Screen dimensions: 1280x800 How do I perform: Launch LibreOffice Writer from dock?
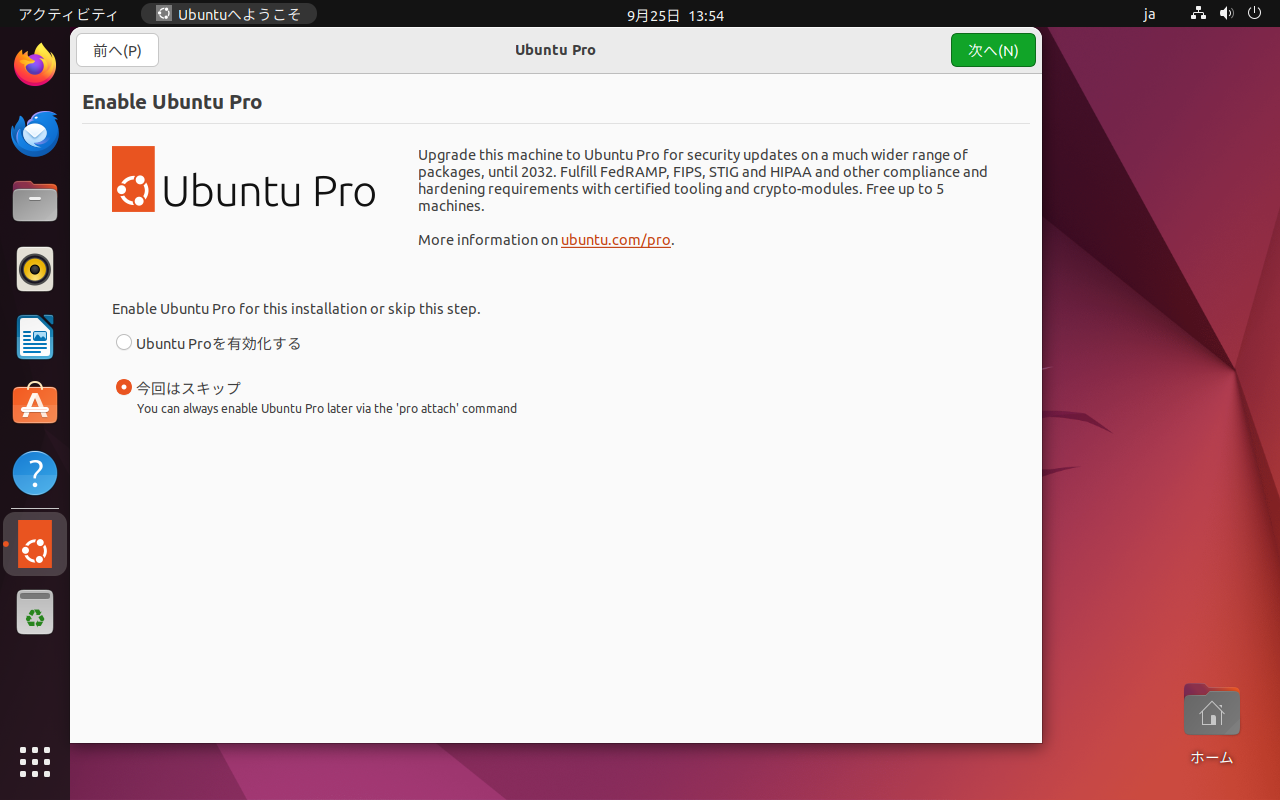(35, 337)
